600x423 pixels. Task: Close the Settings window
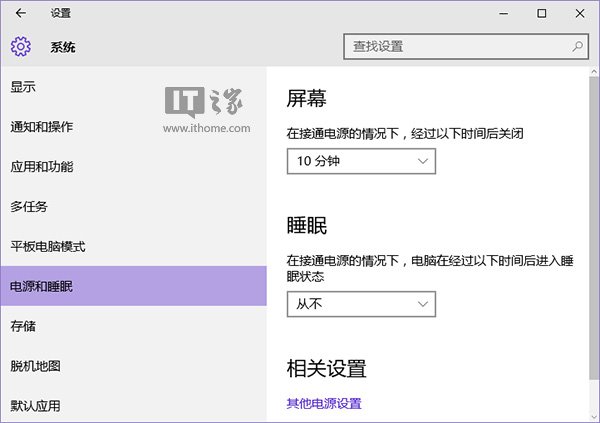[580, 14]
